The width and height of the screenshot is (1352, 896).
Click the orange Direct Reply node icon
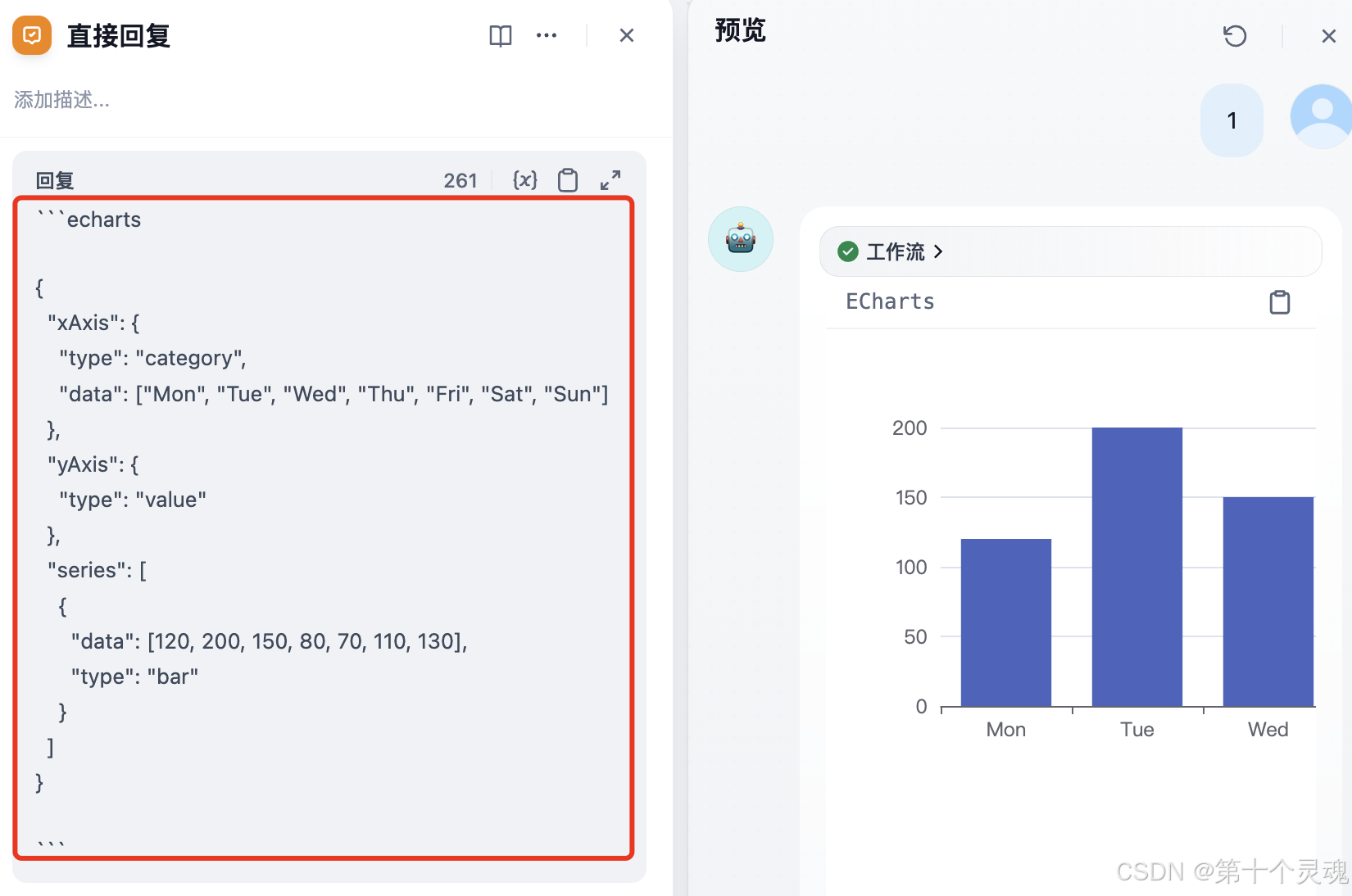pos(32,35)
